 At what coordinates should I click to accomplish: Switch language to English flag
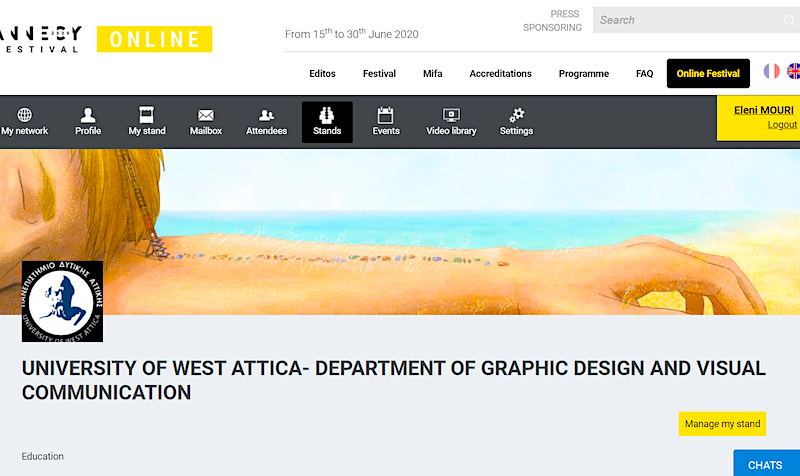click(793, 71)
